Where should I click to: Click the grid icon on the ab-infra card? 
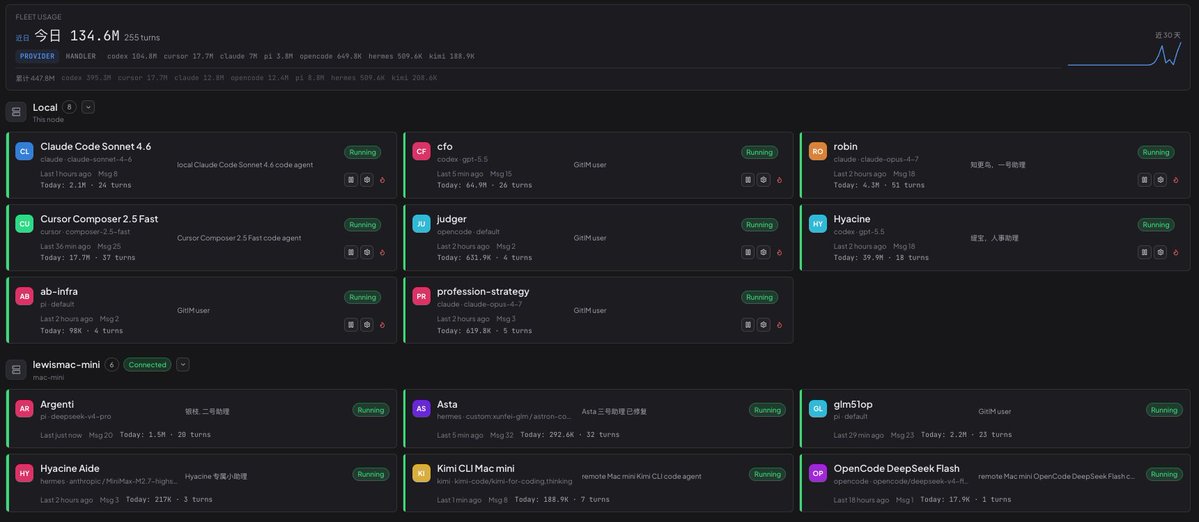tap(351, 325)
